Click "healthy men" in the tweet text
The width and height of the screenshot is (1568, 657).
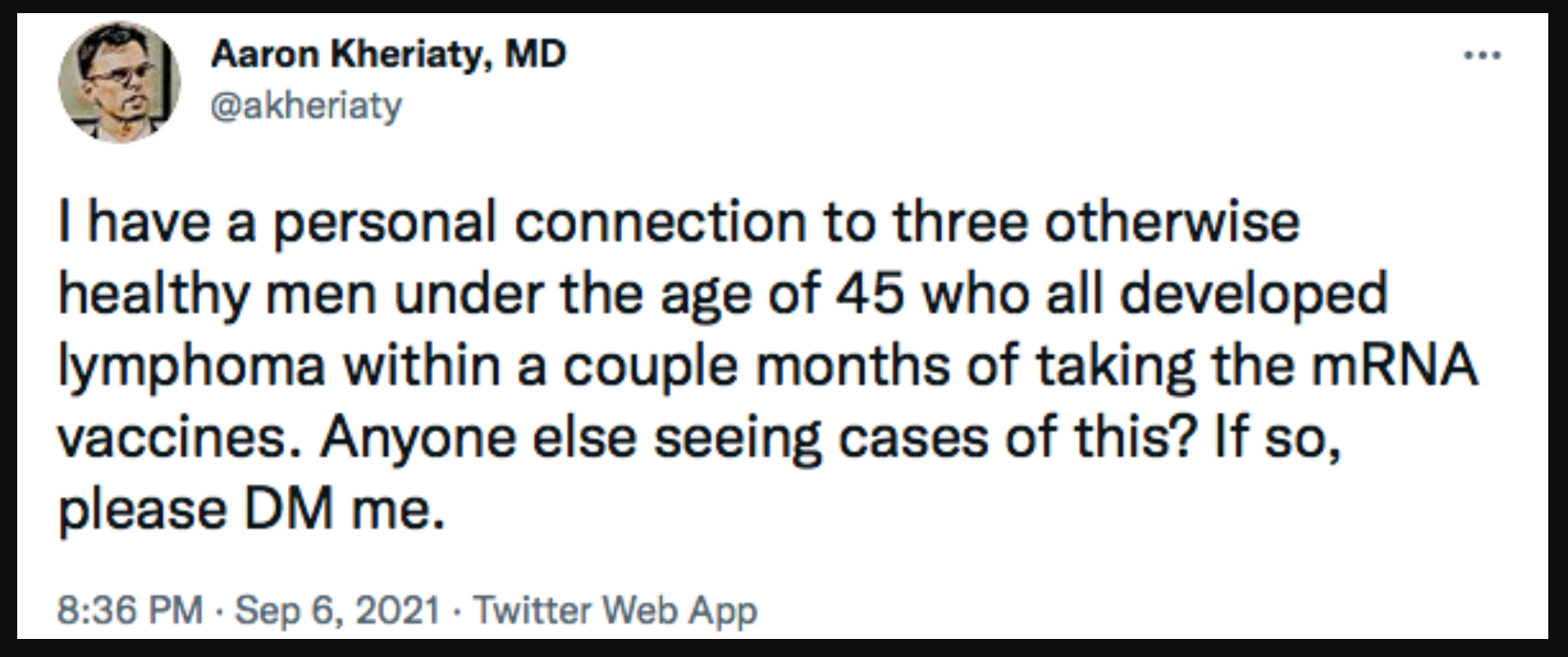point(217,294)
